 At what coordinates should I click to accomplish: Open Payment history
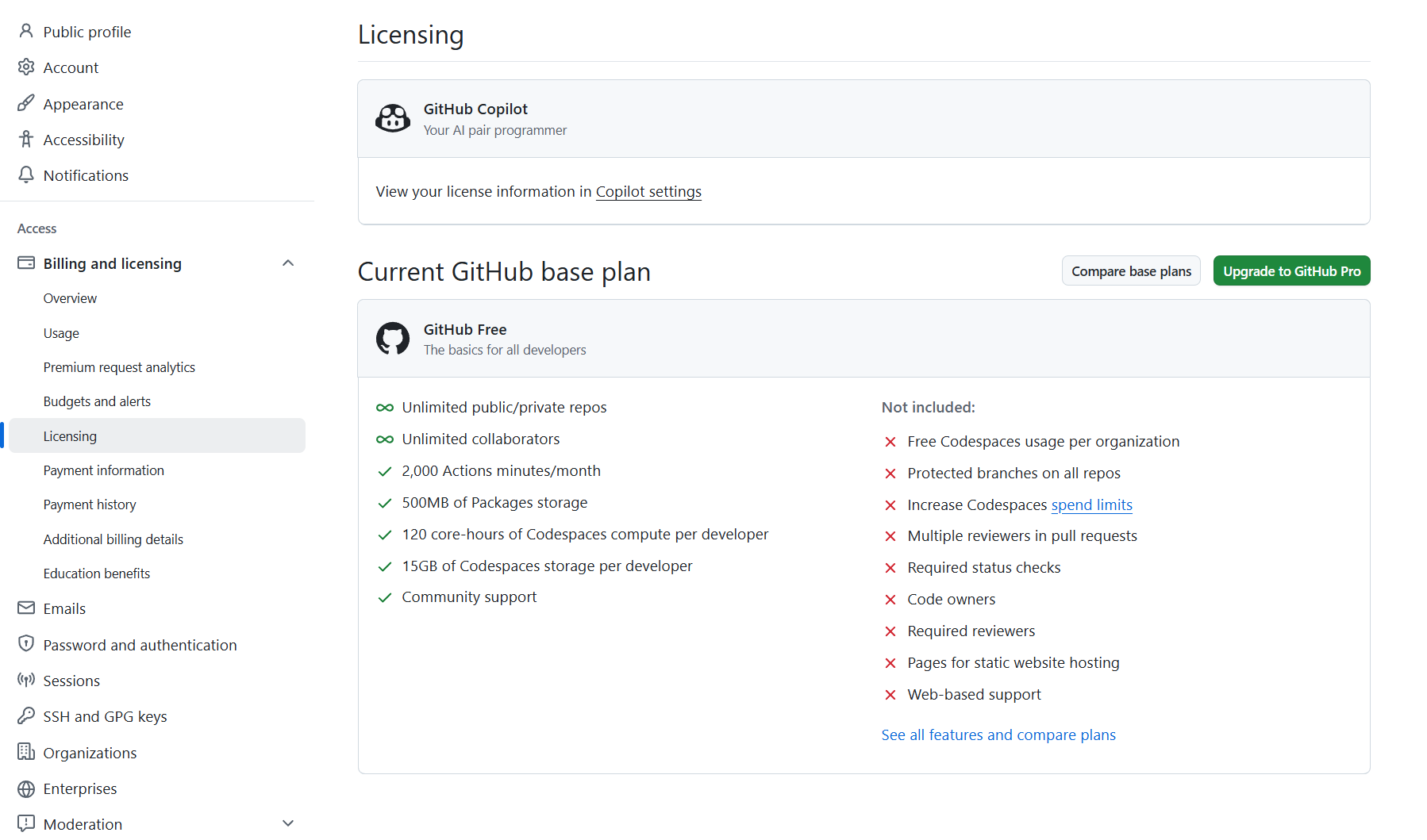[x=90, y=504]
